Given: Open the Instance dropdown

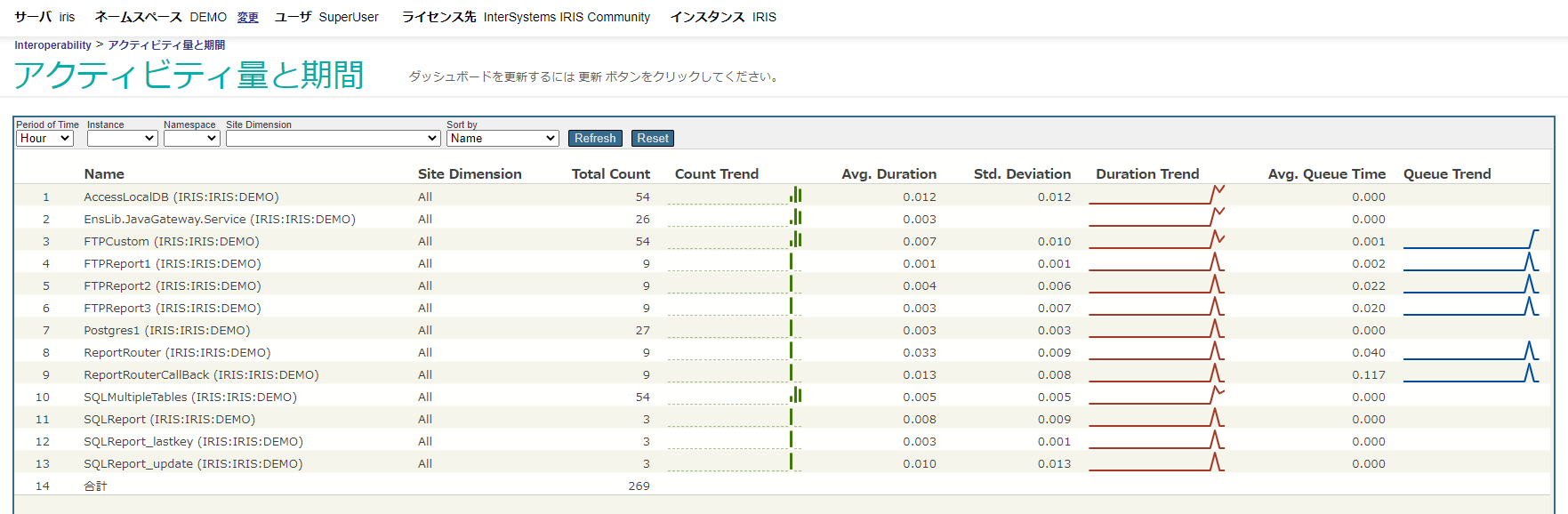Looking at the screenshot, I should pos(123,138).
